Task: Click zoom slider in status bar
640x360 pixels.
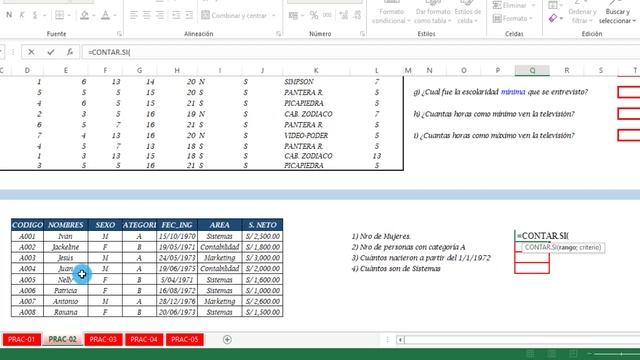Action: click(x=621, y=354)
